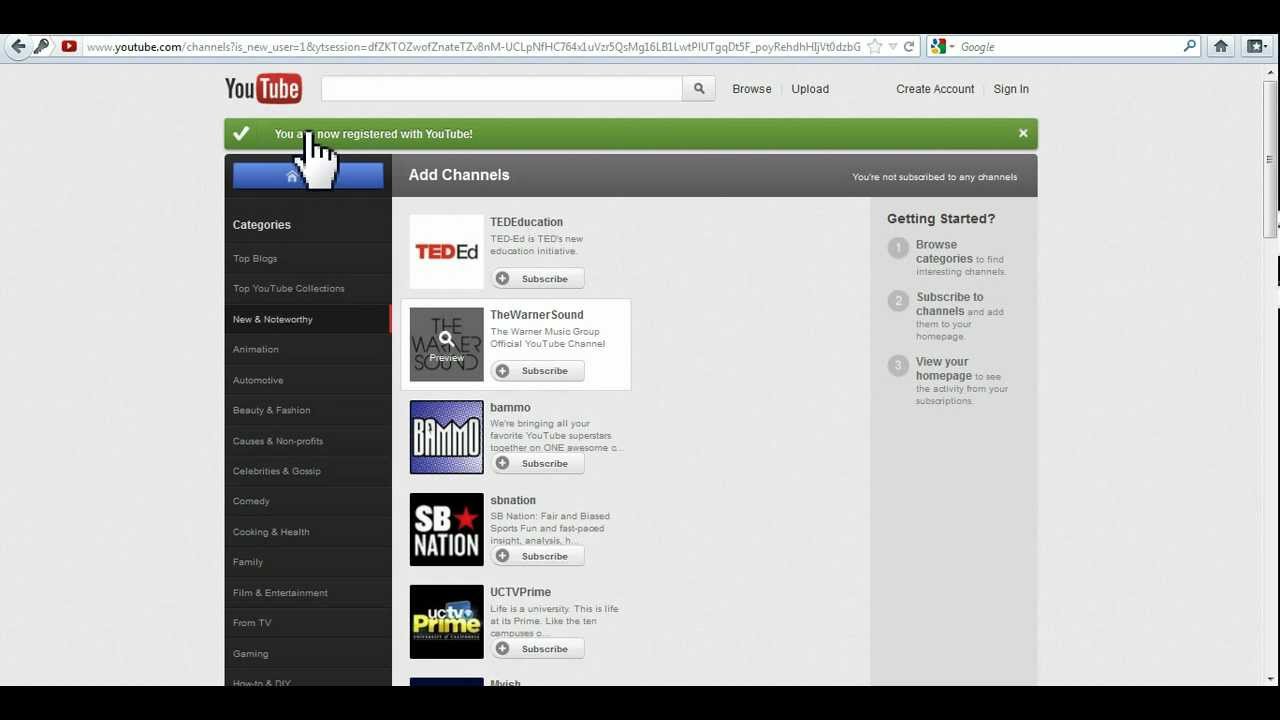Reload the page with refresh icon
Viewport: 1280px width, 720px height.
(909, 46)
